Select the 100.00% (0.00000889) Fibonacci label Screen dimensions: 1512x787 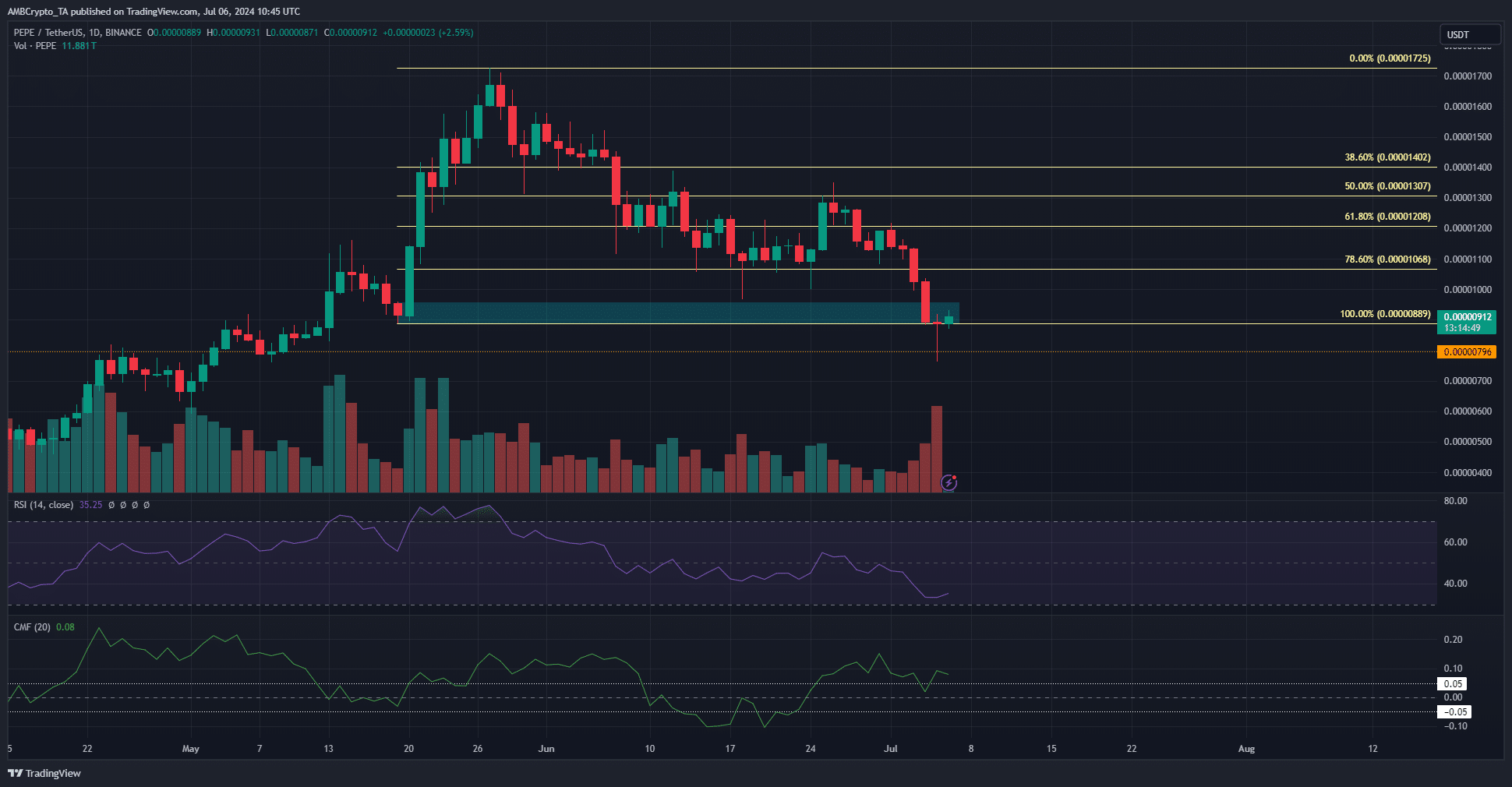(1385, 314)
